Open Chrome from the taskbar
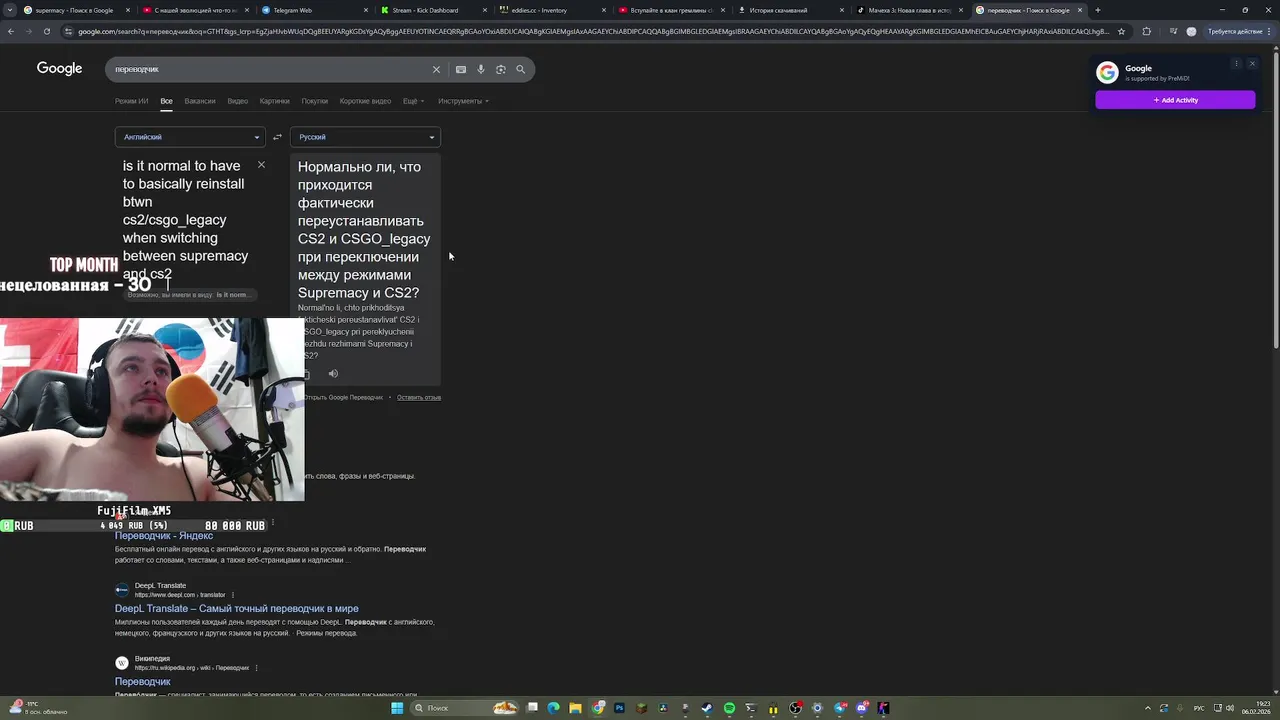This screenshot has width=1280, height=720. [x=597, y=708]
